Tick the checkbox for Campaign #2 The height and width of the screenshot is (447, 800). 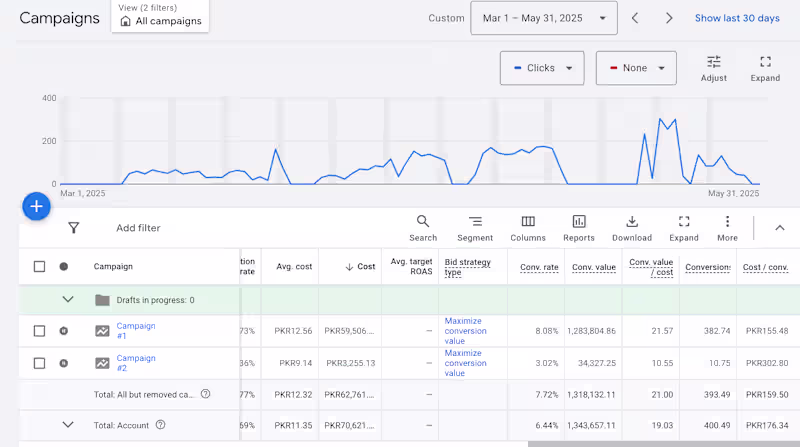(39, 363)
